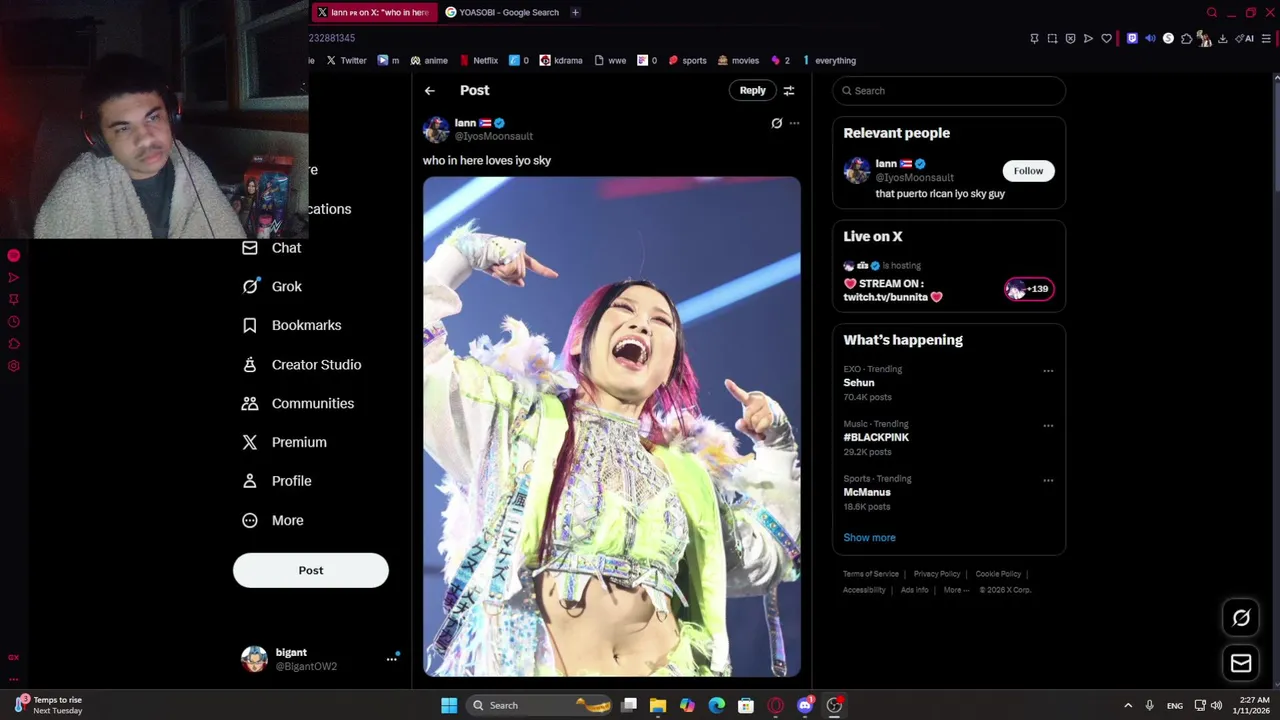1280x720 pixels.
Task: Open bigant account switcher menu dots
Action: (x=392, y=659)
